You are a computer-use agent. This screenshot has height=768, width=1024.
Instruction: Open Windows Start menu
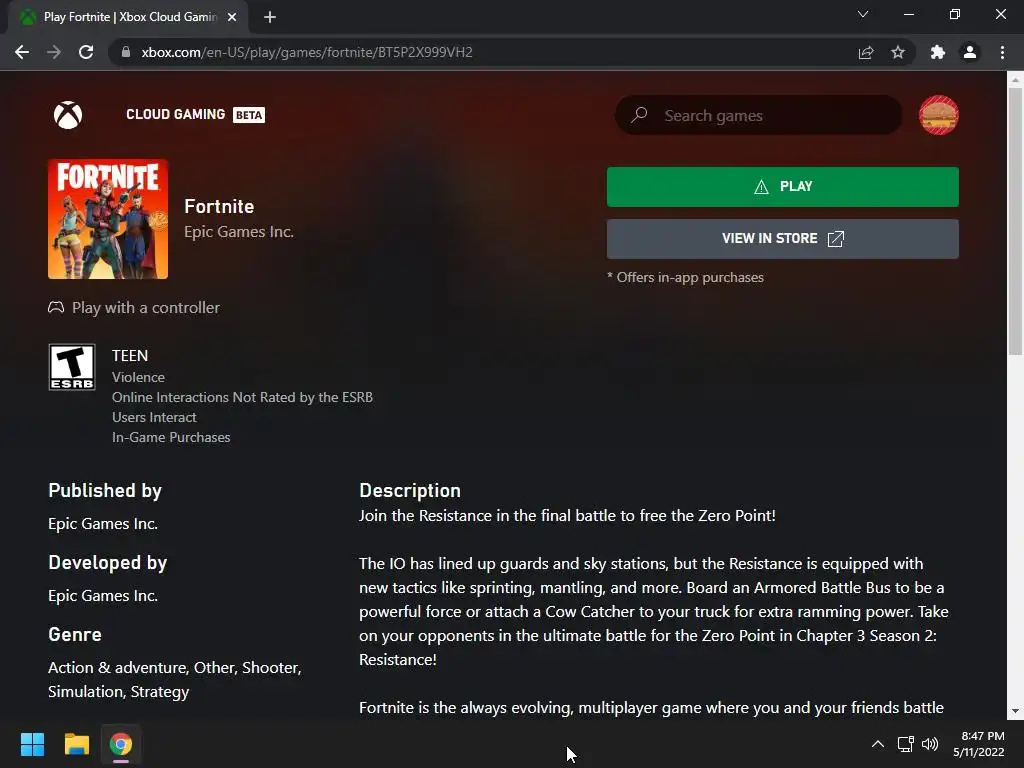[x=32, y=744]
